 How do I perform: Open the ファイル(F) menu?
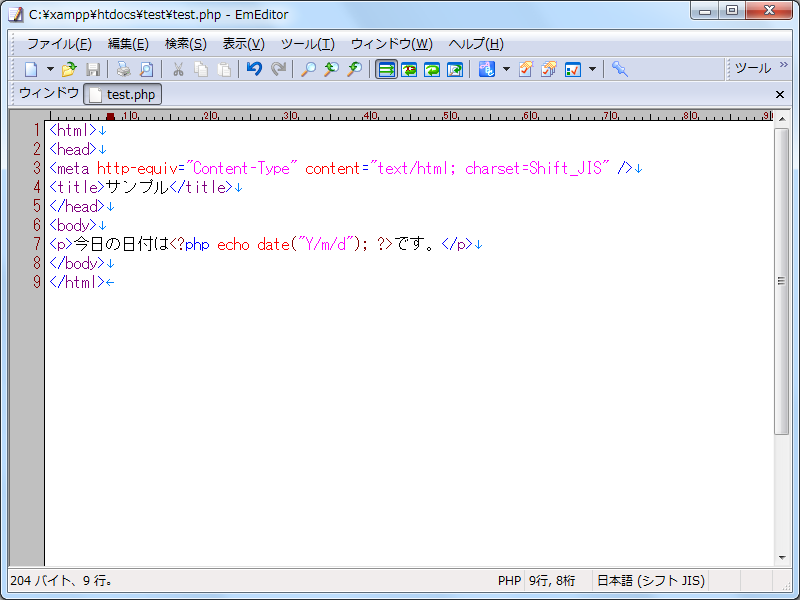(x=59, y=44)
